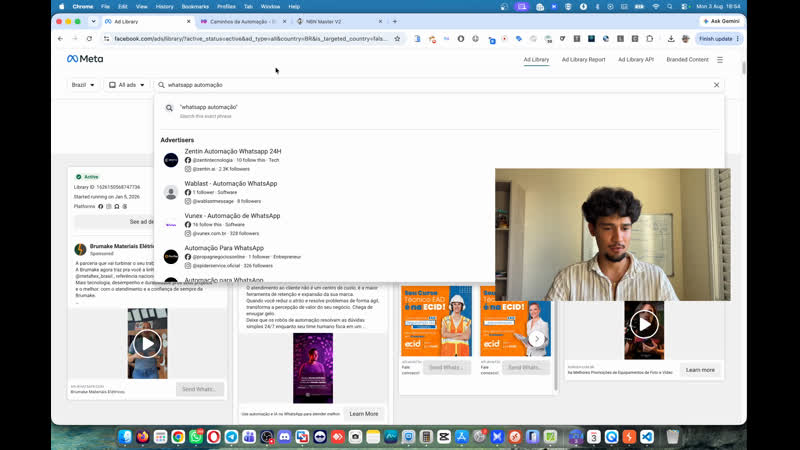Screen dimensions: 800x450
Task: Click the Meta logo
Action: (85, 59)
